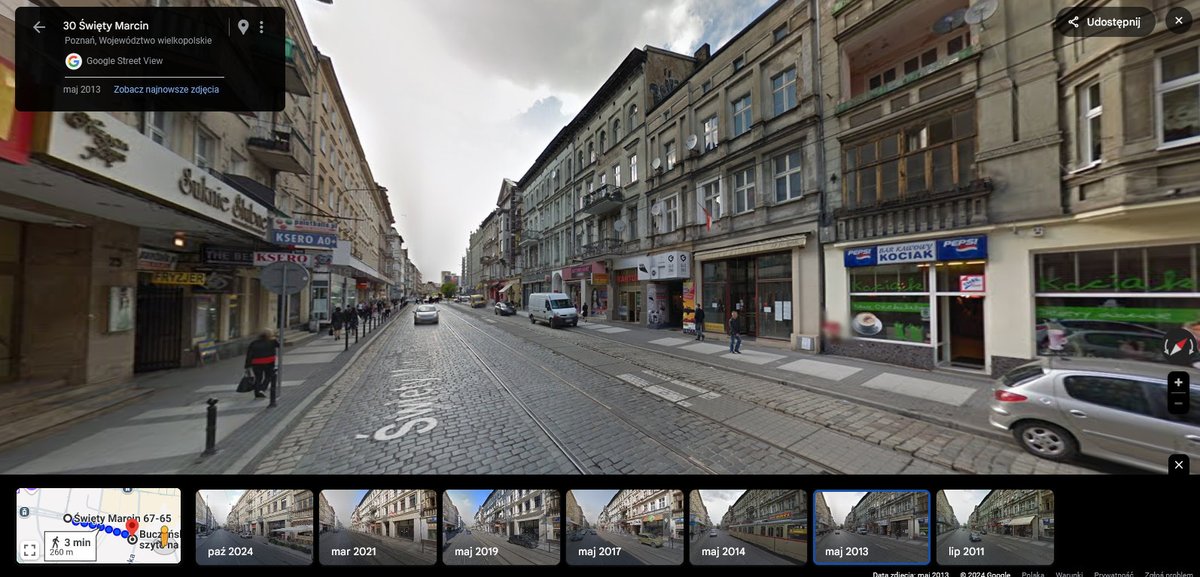Expand the minimap with the fullscreen icon
Image resolution: width=1200 pixels, height=577 pixels.
(x=29, y=550)
